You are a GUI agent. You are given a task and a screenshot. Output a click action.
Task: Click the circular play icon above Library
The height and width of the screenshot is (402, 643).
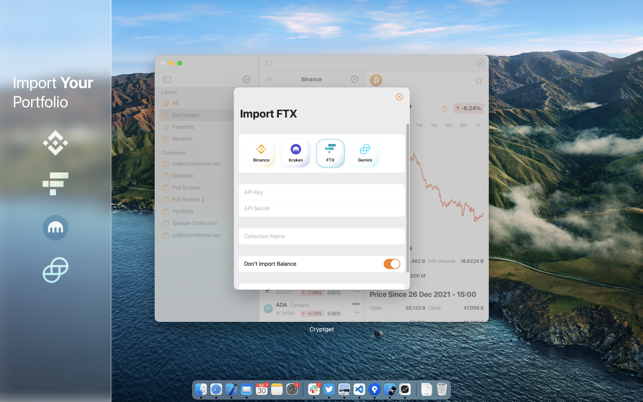coord(246,79)
